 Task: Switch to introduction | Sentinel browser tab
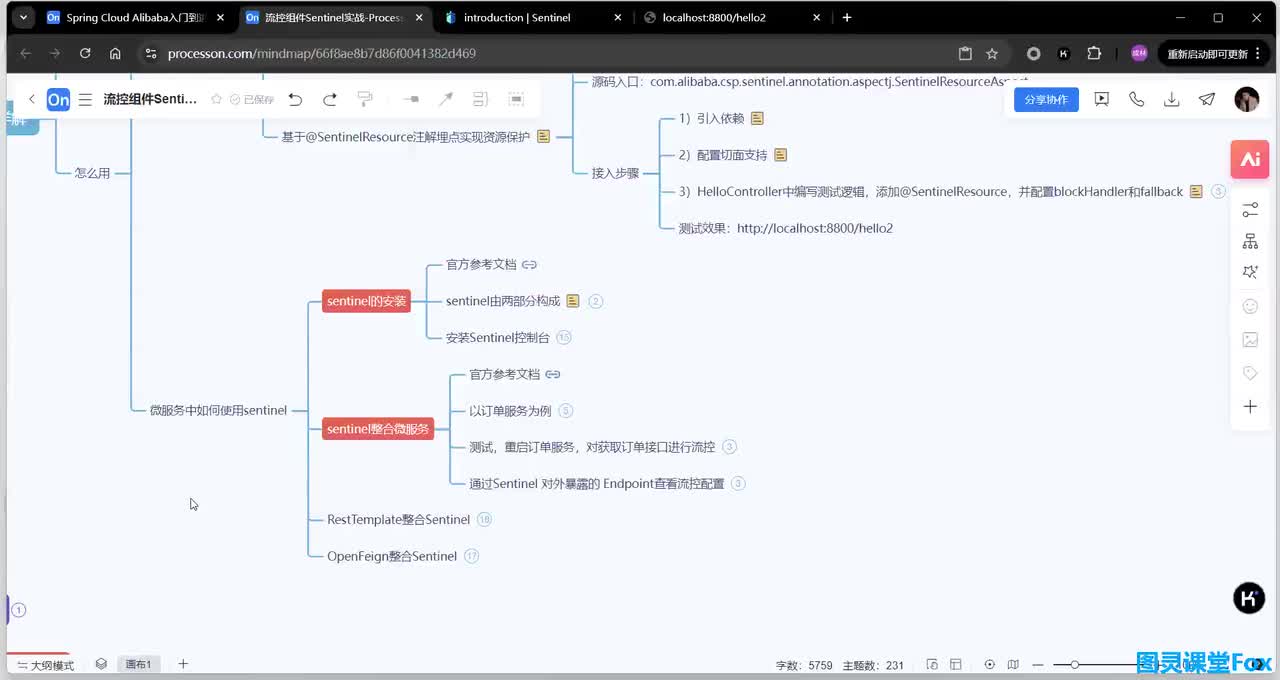[x=535, y=17]
